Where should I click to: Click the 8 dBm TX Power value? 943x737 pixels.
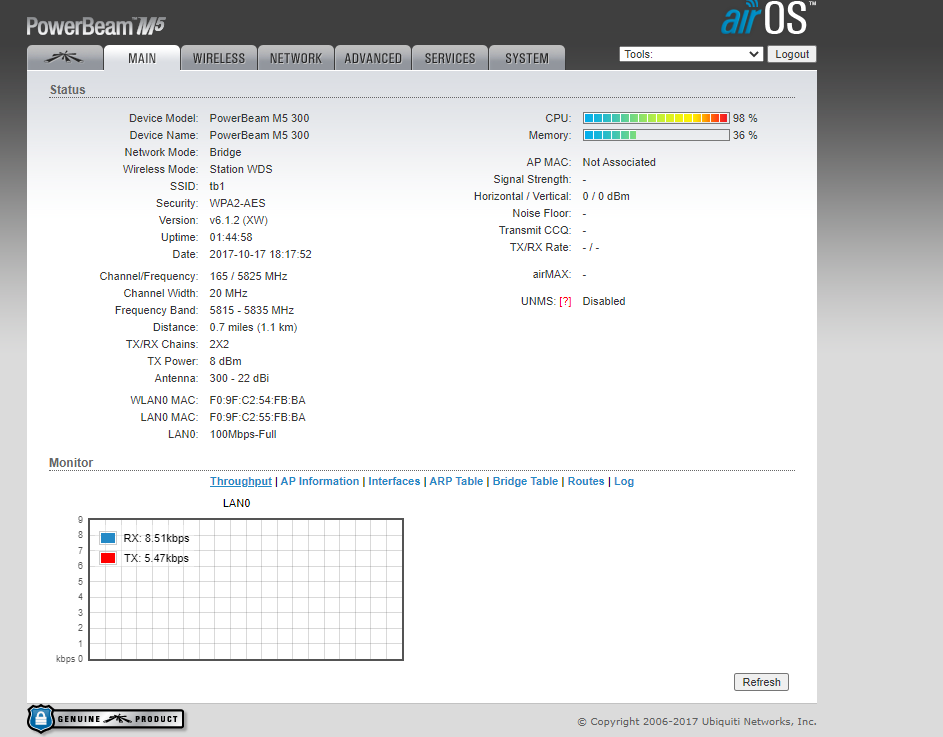tap(226, 361)
